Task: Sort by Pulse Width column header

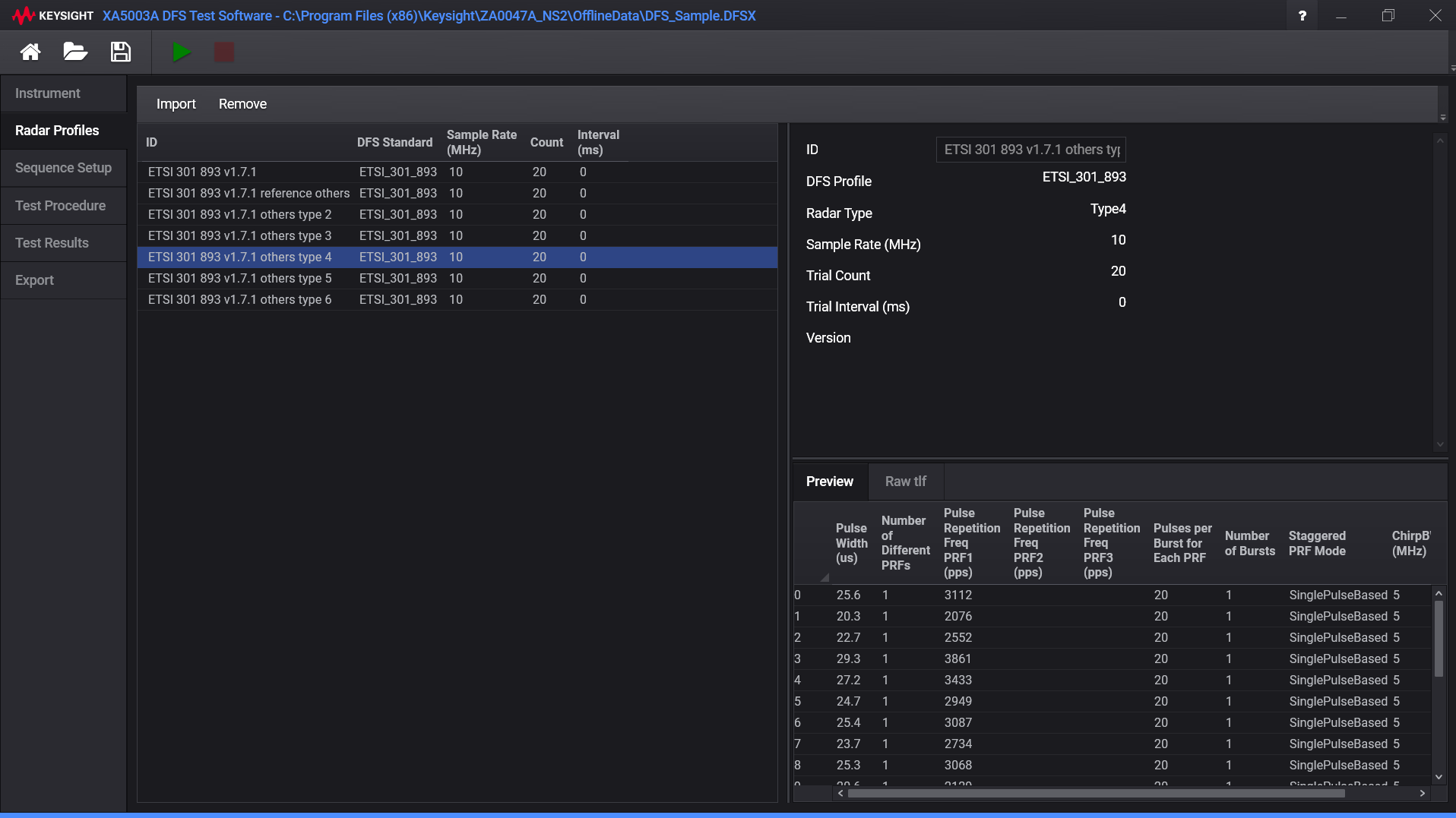Action: click(x=851, y=543)
